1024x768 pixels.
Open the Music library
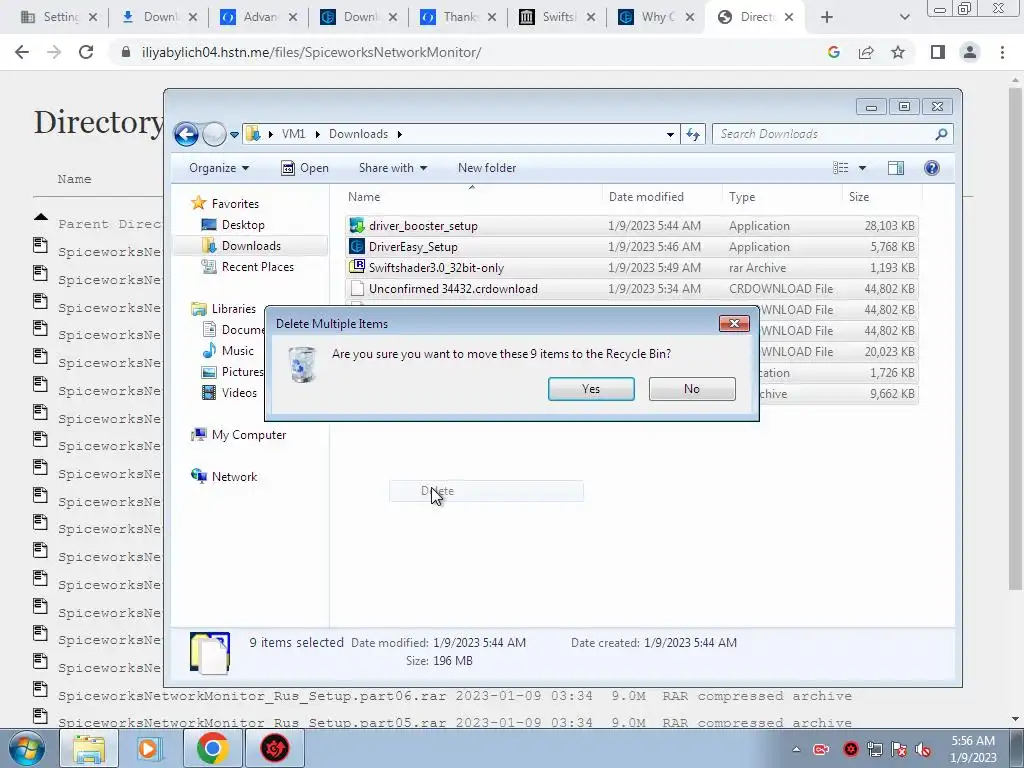coord(238,351)
